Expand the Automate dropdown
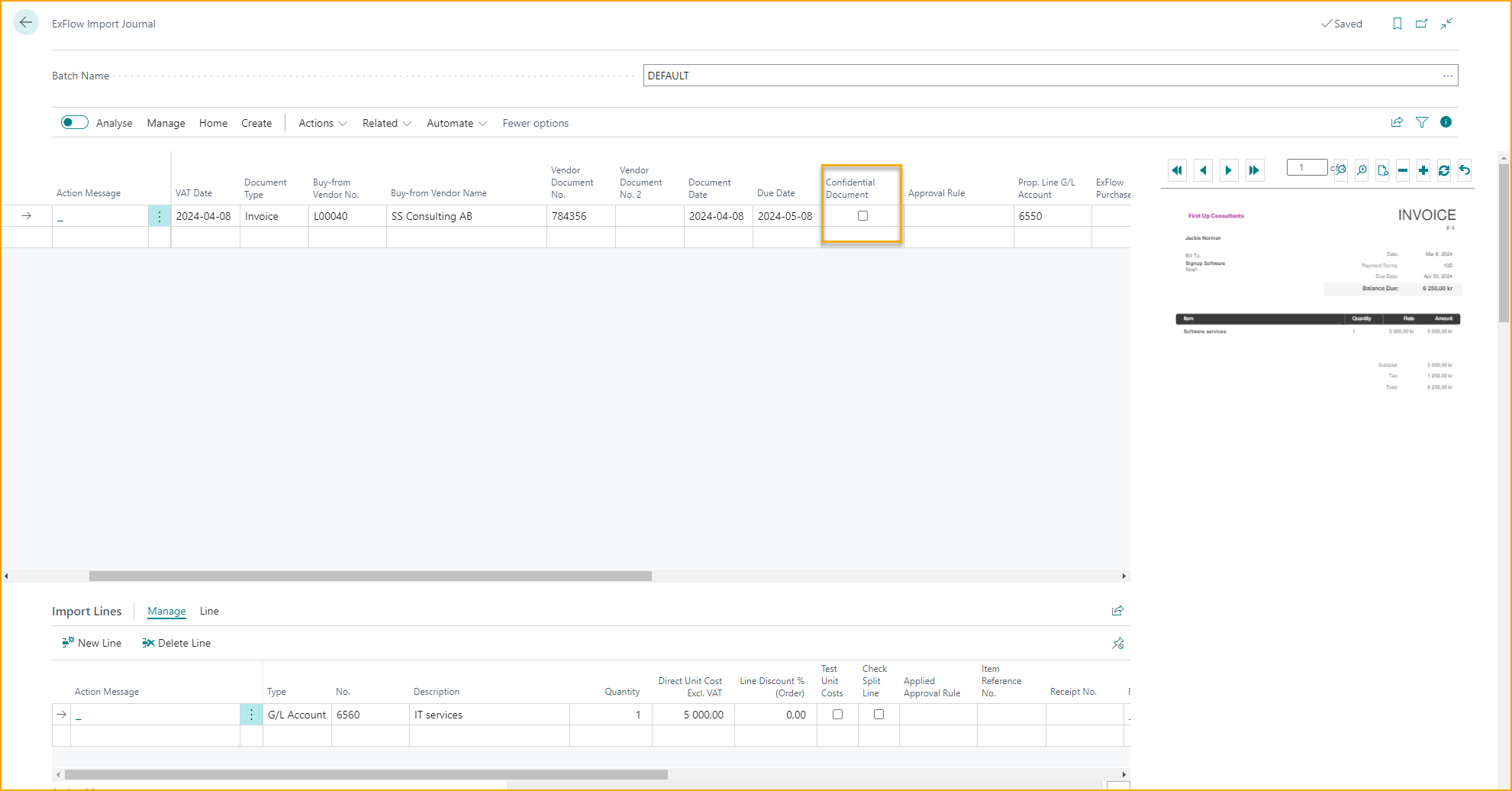Screen dimensions: 1512x791 point(456,123)
